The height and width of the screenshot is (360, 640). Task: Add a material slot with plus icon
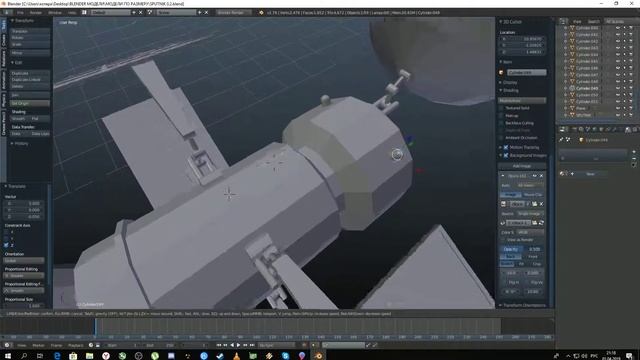pyautogui.click(x=634, y=152)
